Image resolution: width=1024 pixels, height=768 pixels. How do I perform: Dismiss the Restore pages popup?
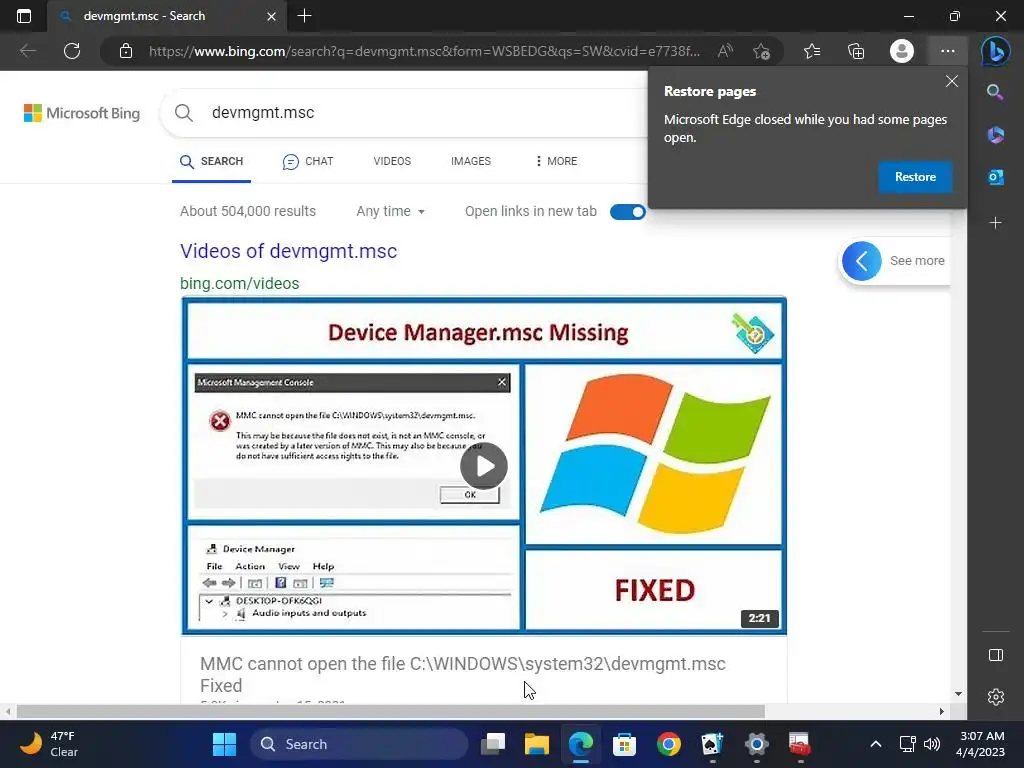[952, 81]
